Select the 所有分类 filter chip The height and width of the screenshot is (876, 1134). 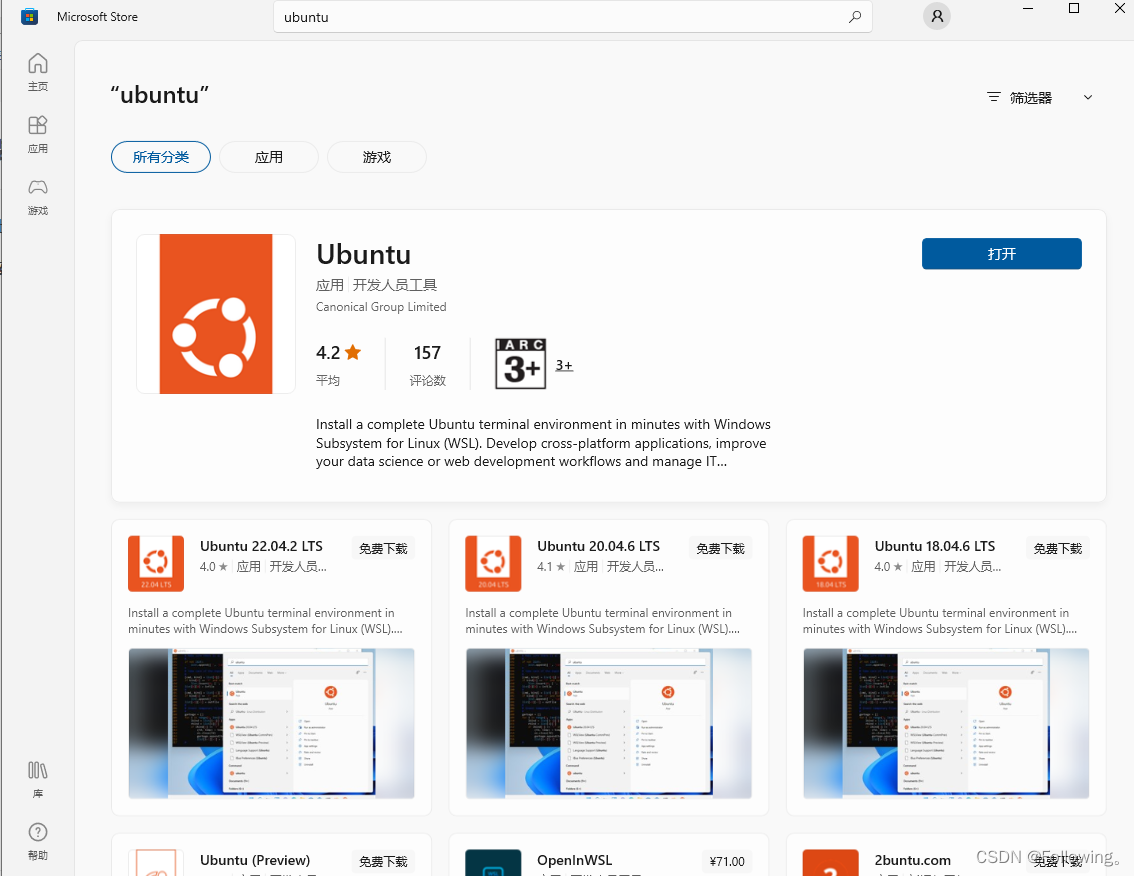(x=160, y=157)
